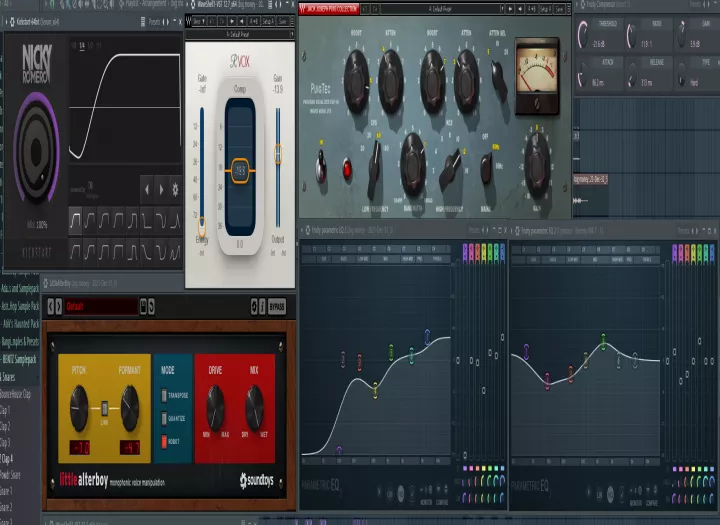Click the yellow band node in left Parametric EQ
720x525 pixels.
pyautogui.click(x=375, y=390)
